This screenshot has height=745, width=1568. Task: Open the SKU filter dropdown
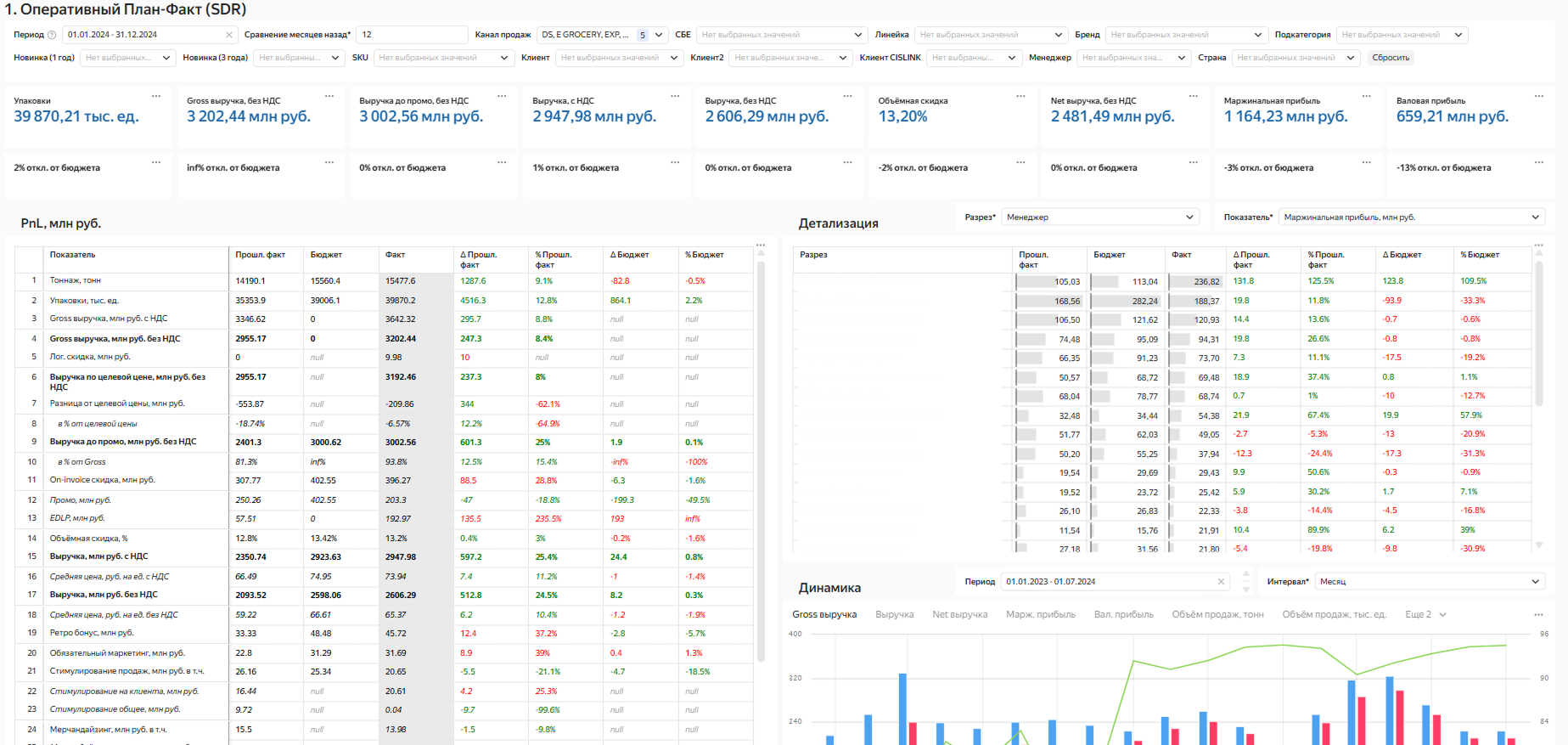(443, 58)
